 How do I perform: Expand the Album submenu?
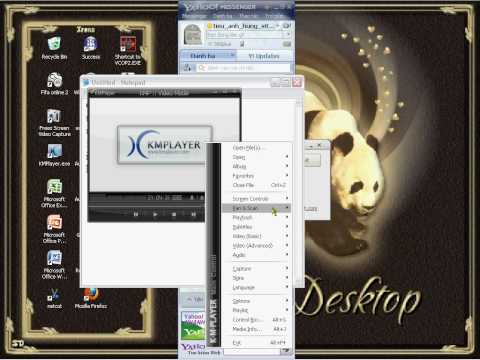256,166
